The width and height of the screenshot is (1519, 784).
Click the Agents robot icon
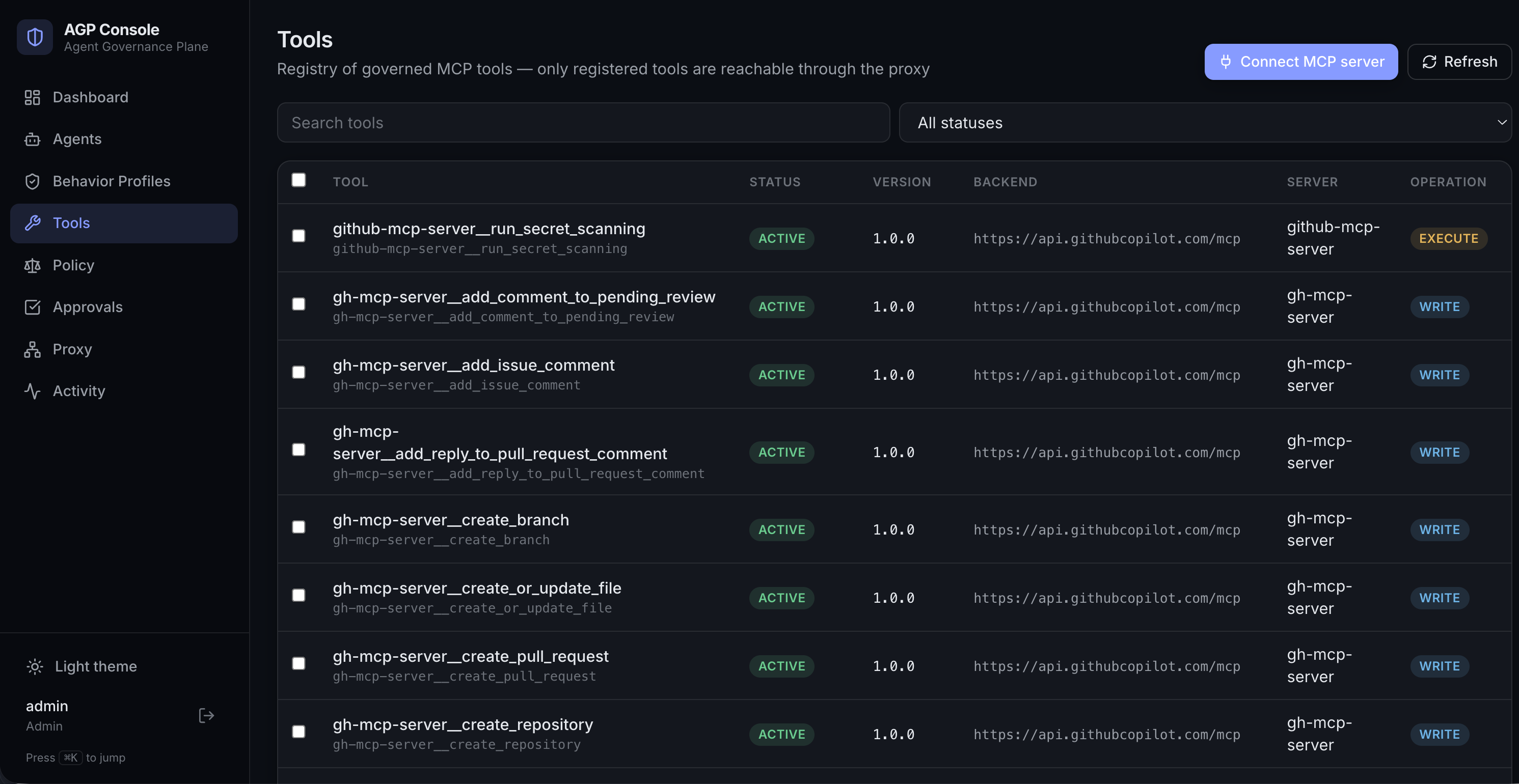(x=33, y=139)
